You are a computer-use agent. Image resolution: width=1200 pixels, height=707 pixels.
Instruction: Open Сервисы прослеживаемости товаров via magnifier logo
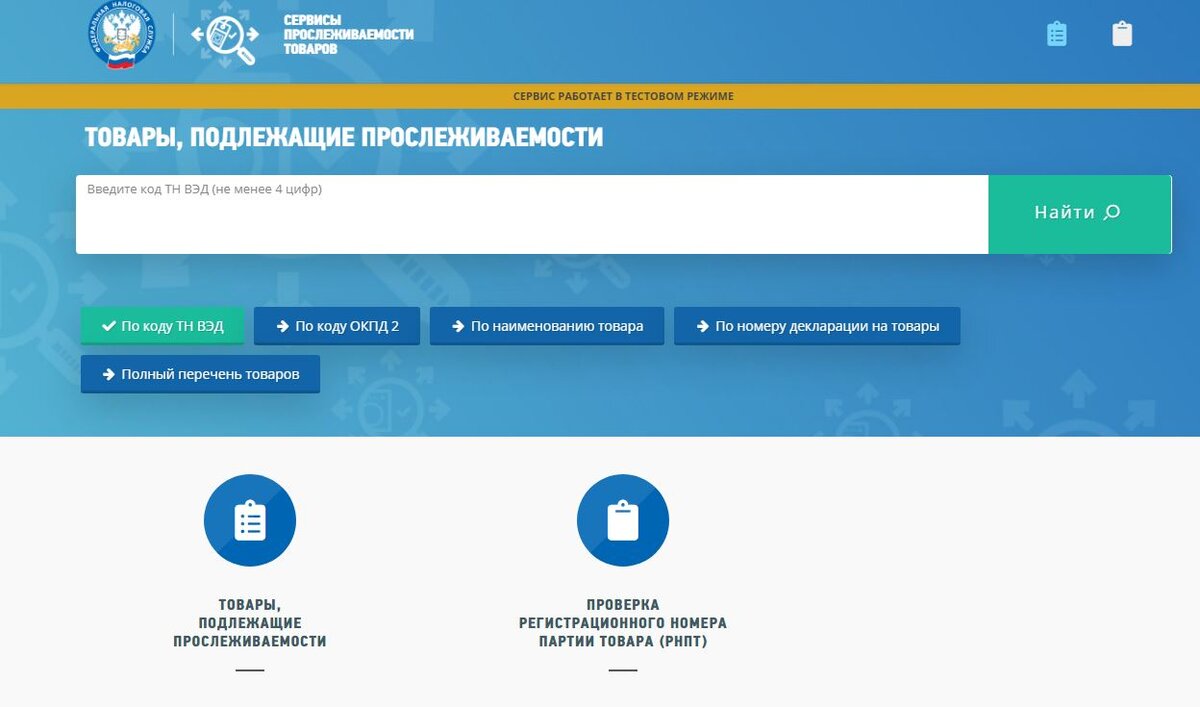(x=227, y=36)
